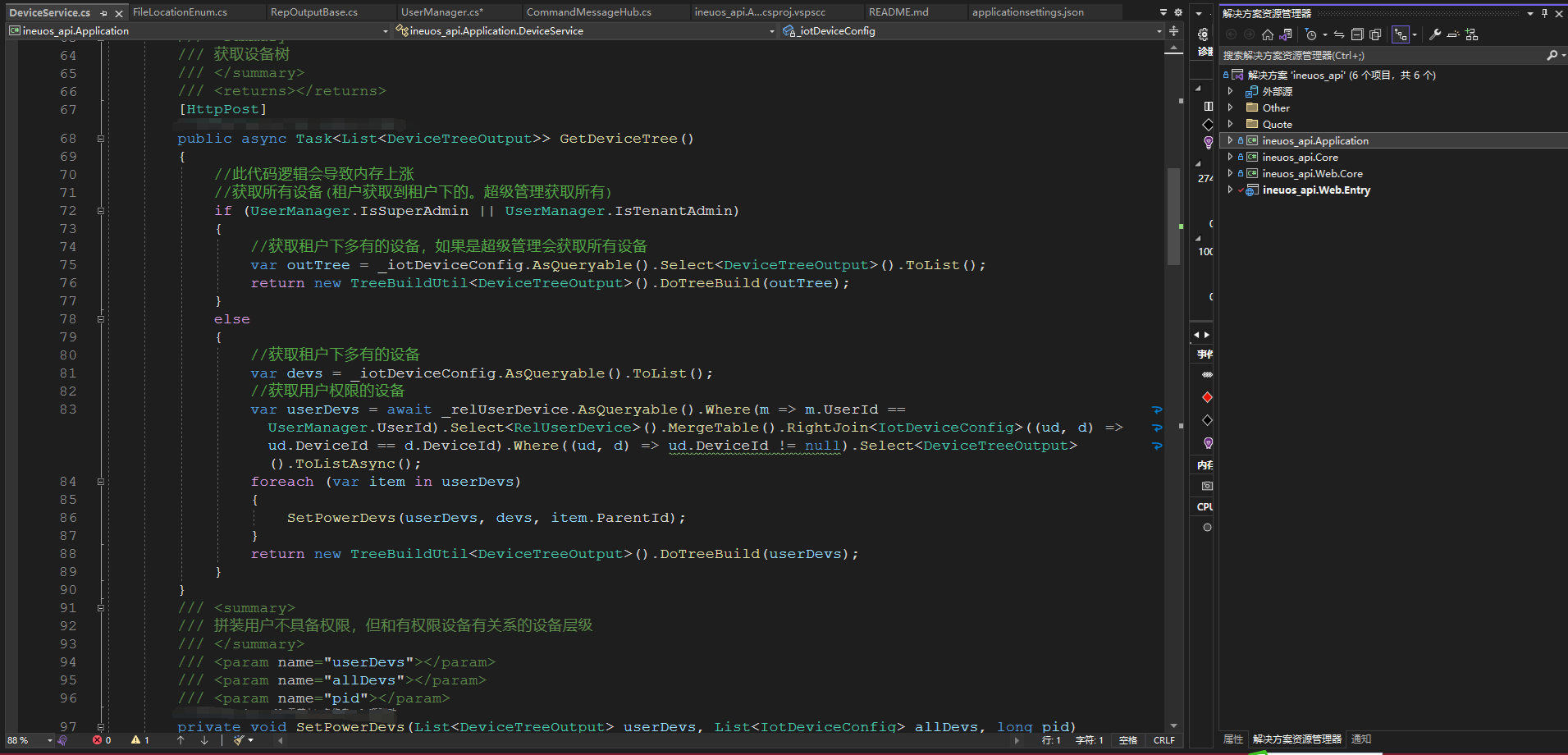The width and height of the screenshot is (1568, 755).
Task: Select solution 'ineuos_api' root node
Action: (1342, 75)
